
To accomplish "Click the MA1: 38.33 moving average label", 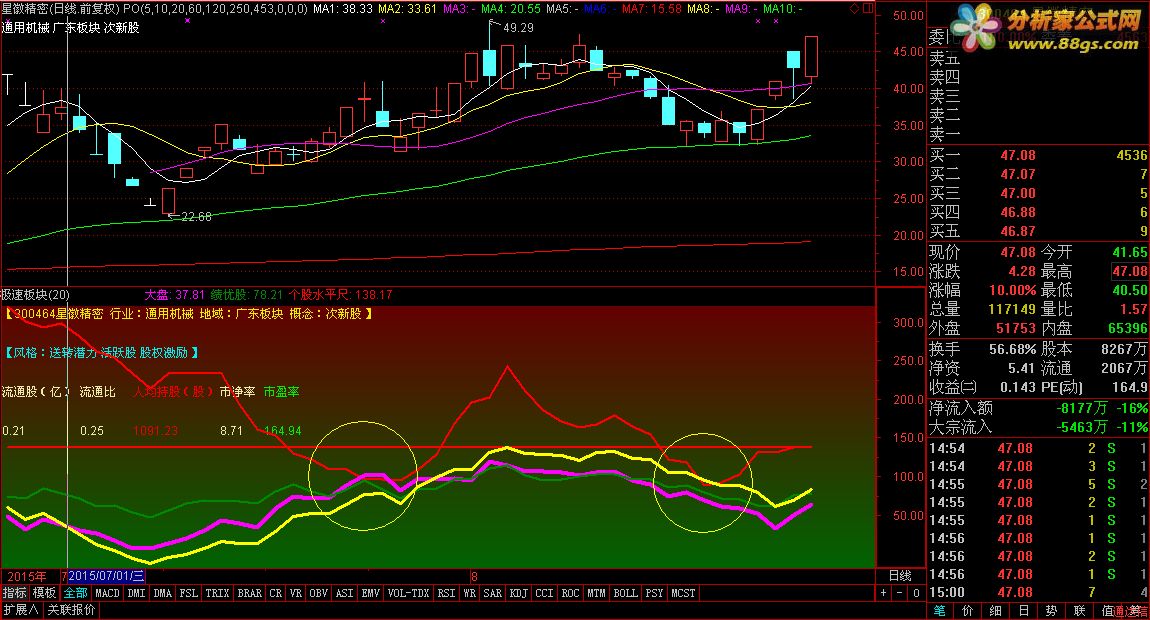I will pos(343,9).
